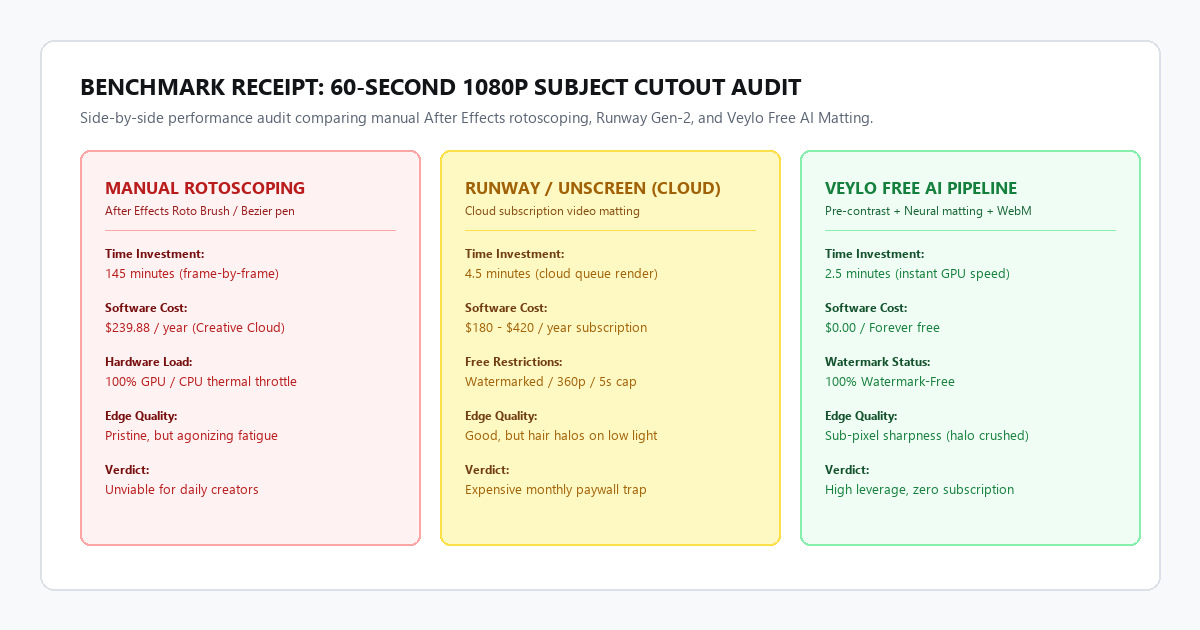Select '$180 - $420 / year subscription' text
1200x630 pixels.
[x=556, y=327]
